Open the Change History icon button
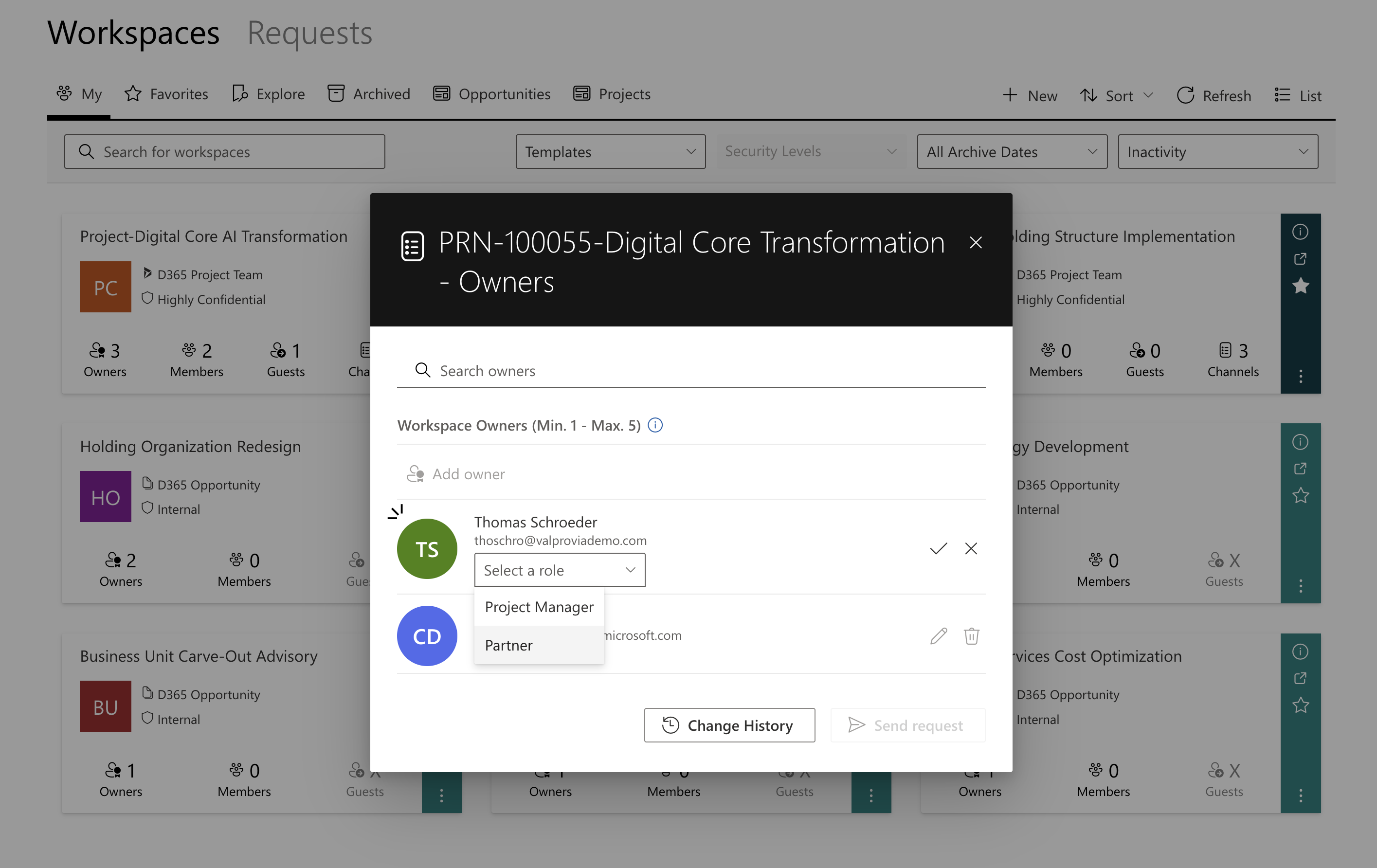Screen dimensions: 1377x868 pyautogui.click(x=672, y=725)
